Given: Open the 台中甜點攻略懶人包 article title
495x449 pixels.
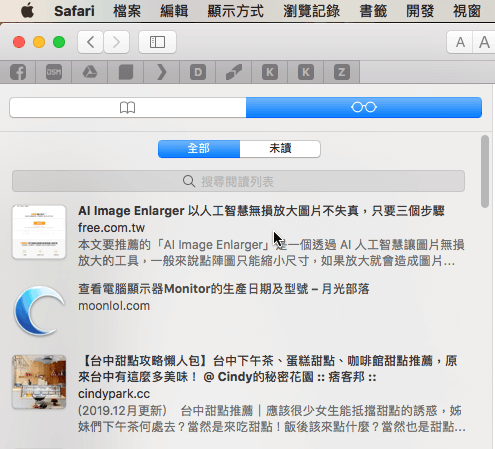Looking at the screenshot, I should pos(268,369).
